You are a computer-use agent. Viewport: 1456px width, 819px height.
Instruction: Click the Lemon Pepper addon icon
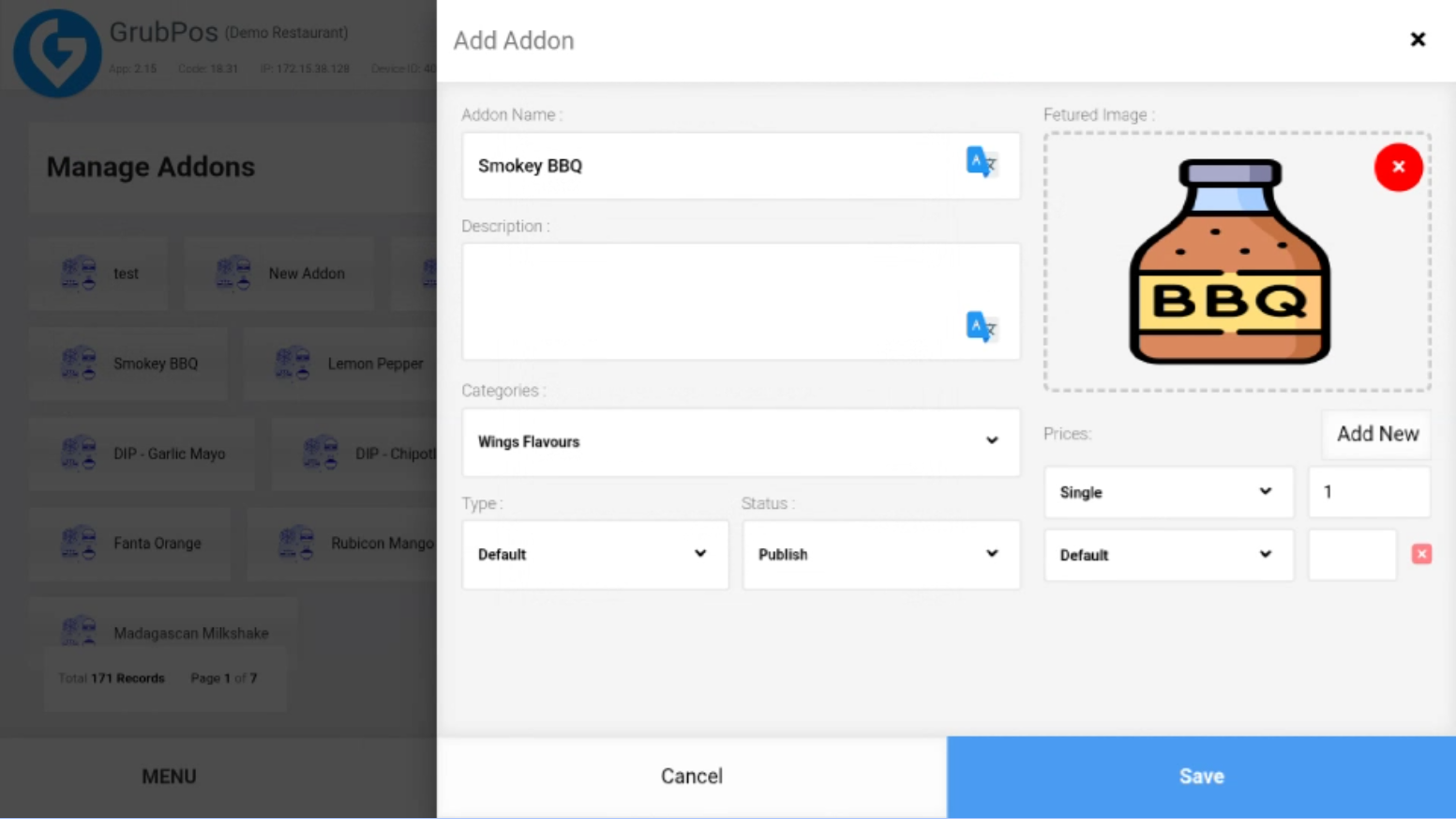(x=293, y=363)
